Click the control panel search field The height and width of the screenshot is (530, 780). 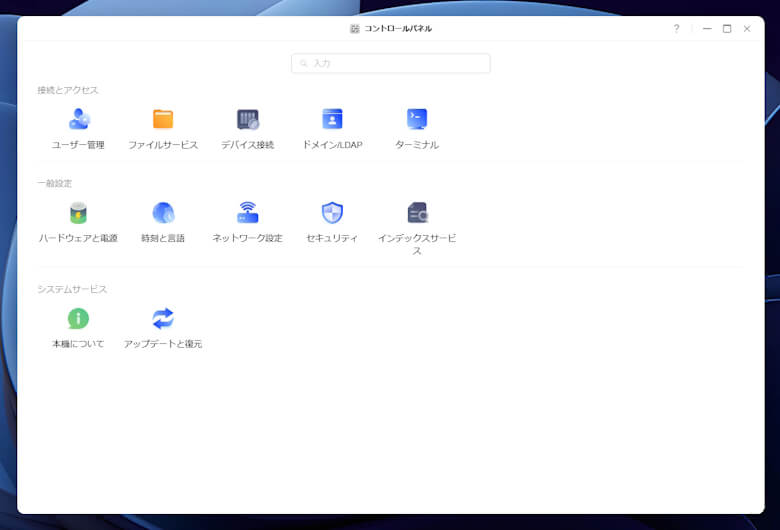pyautogui.click(x=398, y=63)
